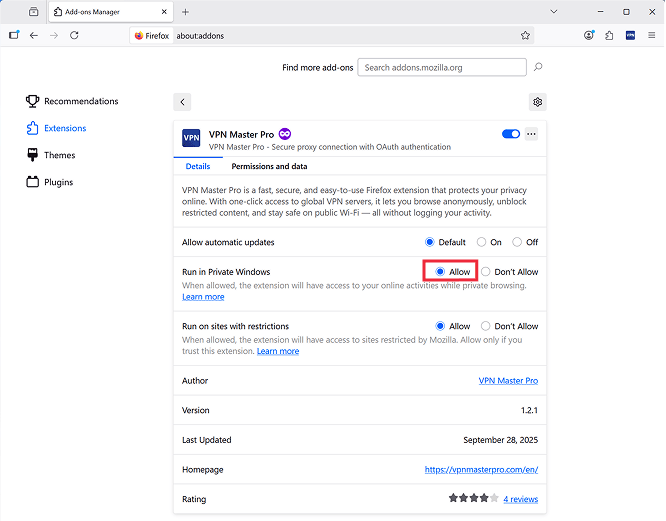Open the Firefox hamburger menu
This screenshot has height=521, width=666.
[x=652, y=36]
